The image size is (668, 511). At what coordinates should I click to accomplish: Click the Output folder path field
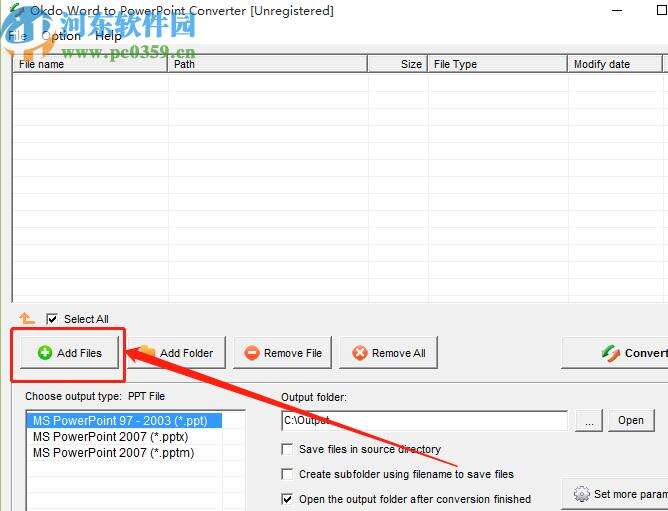point(424,420)
